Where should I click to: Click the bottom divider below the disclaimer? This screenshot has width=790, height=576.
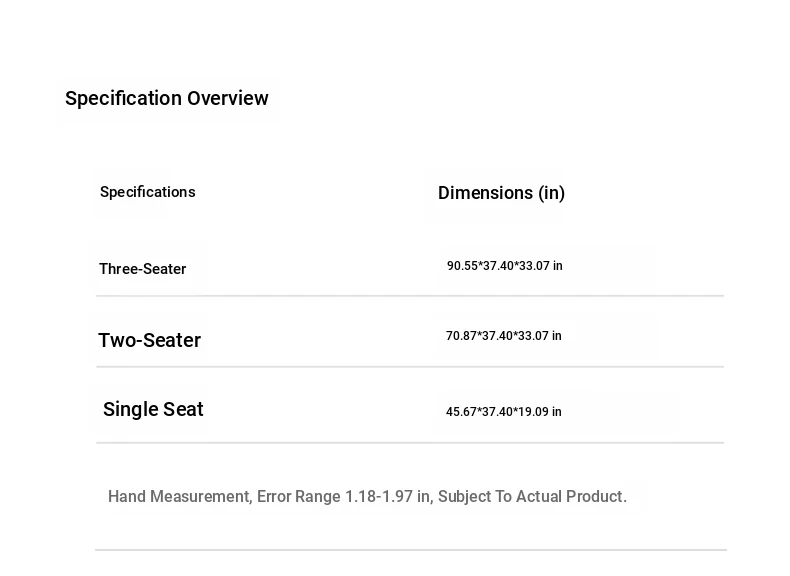click(410, 550)
